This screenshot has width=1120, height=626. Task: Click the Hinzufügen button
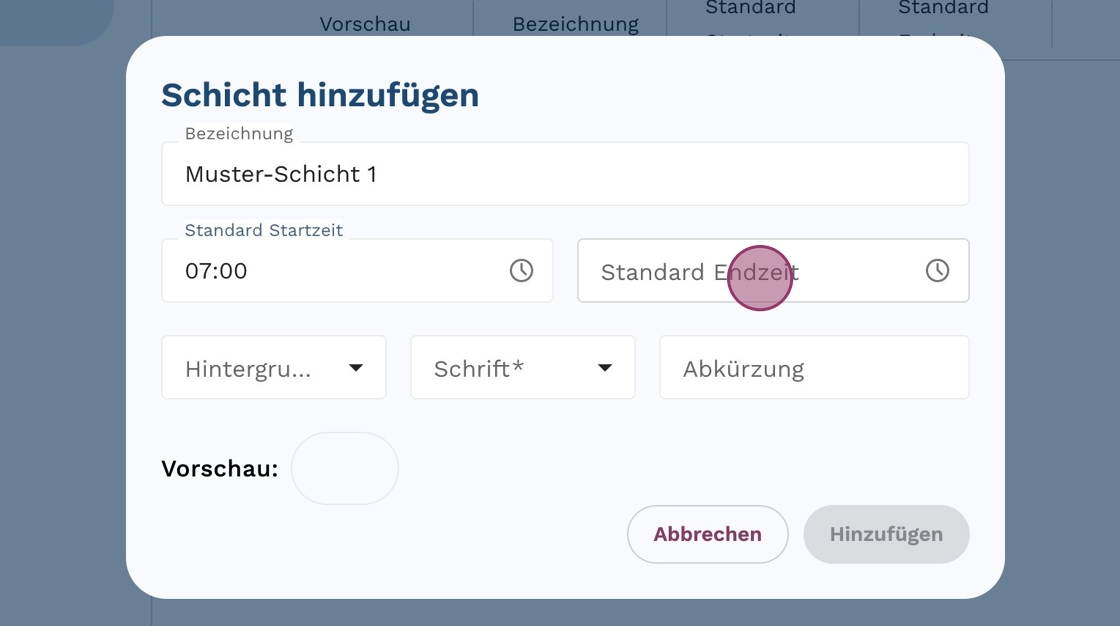coord(886,534)
